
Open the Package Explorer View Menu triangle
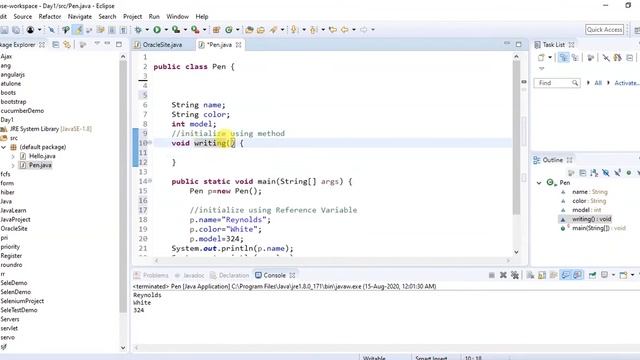coord(97,43)
